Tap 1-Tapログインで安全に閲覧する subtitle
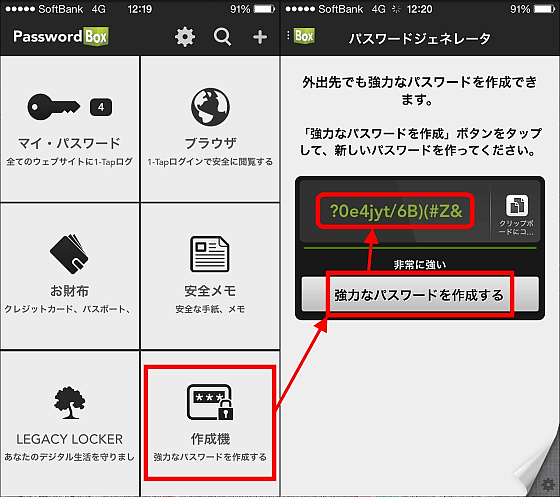Viewport: 560px width, 497px height. [x=210, y=162]
